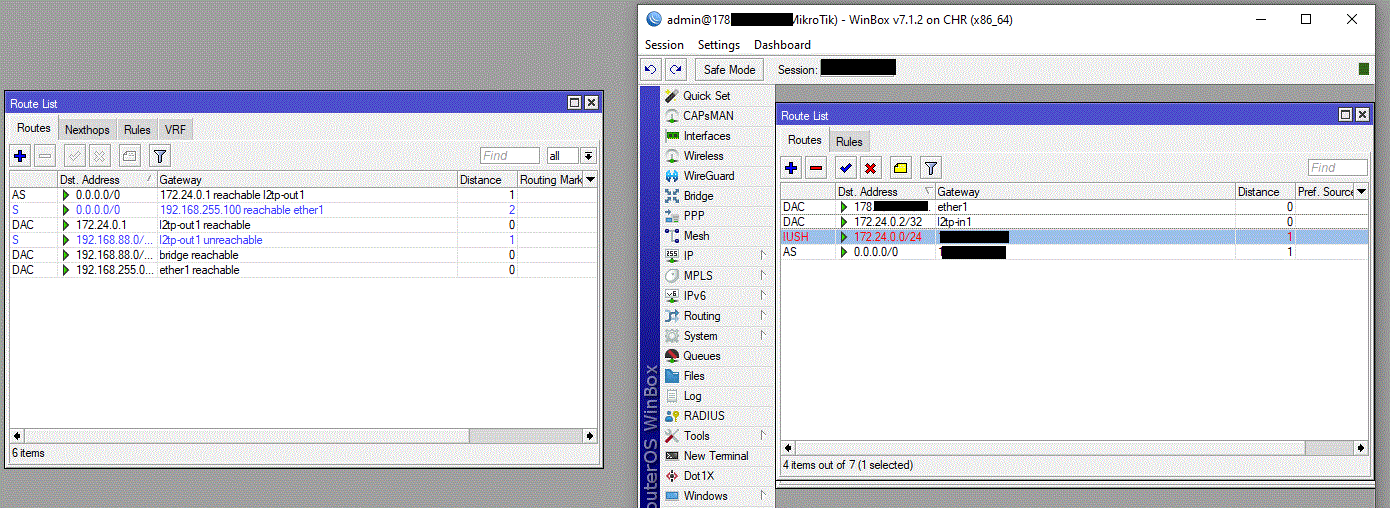Open the PPP section
1390x508 pixels.
pos(694,216)
